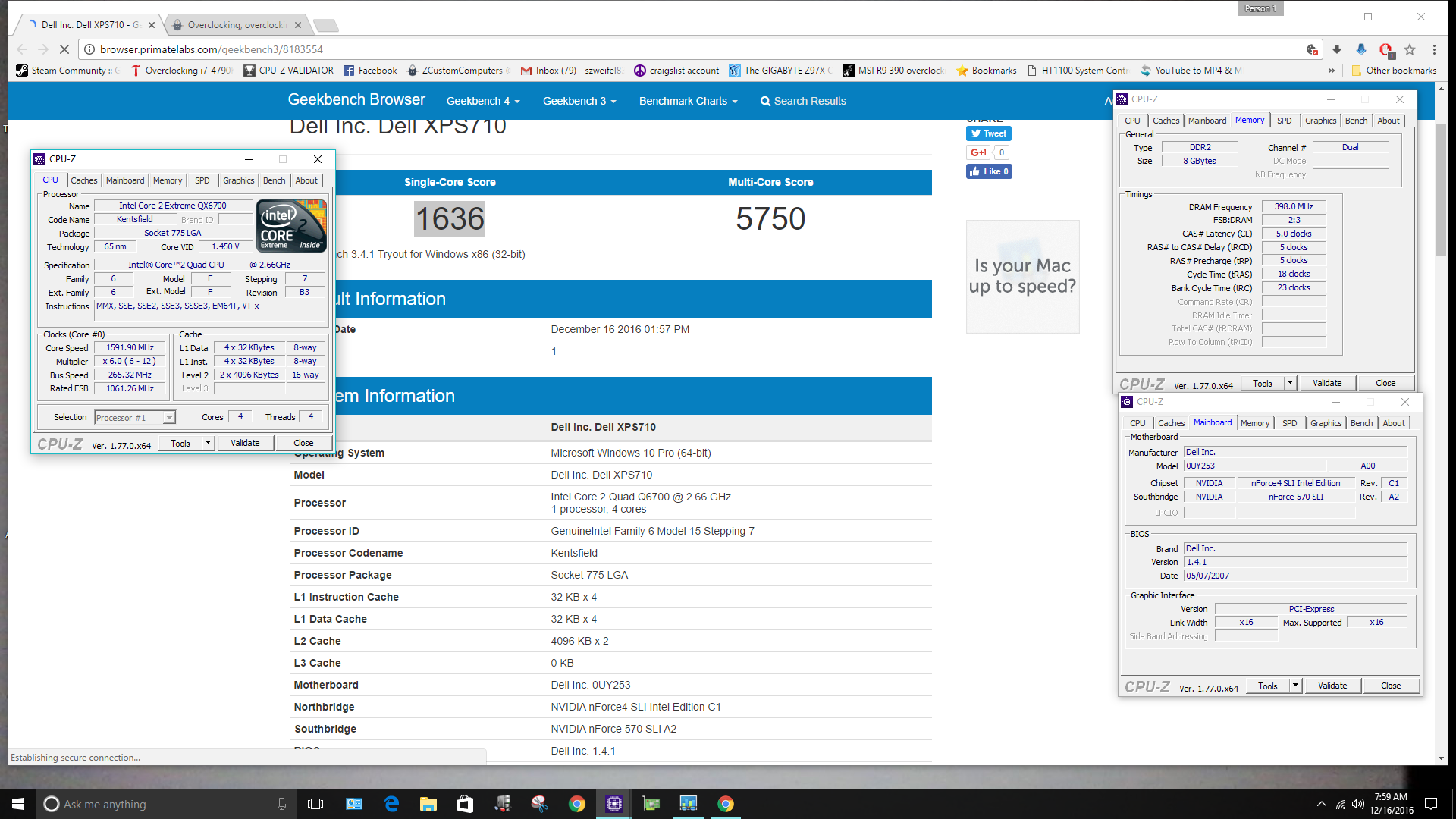Select Bench tab in Mainboard CPU-Z window
1456x819 pixels.
click(1361, 423)
